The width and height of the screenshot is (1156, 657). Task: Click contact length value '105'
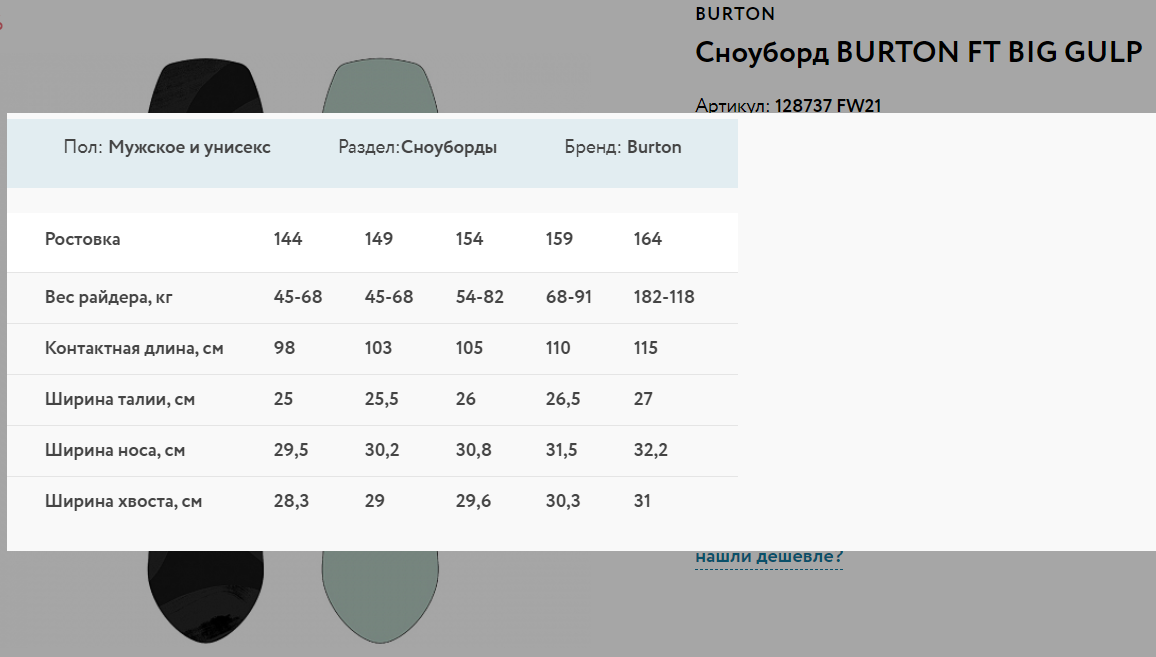469,348
